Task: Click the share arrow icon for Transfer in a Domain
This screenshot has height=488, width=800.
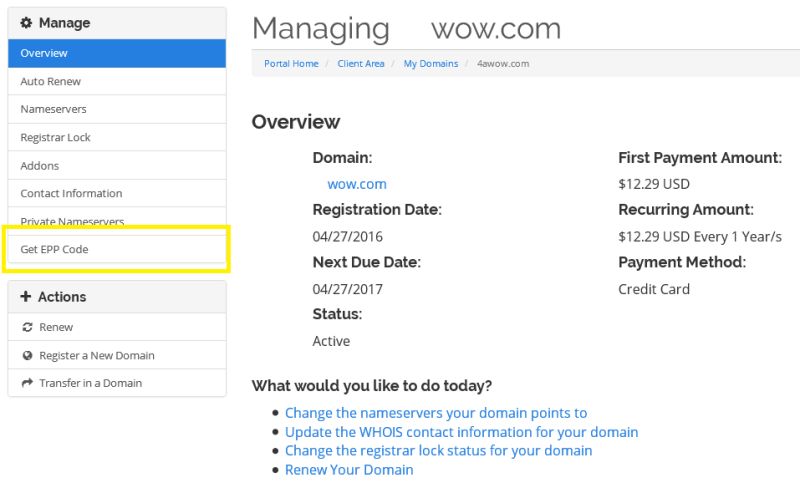Action: pos(28,383)
